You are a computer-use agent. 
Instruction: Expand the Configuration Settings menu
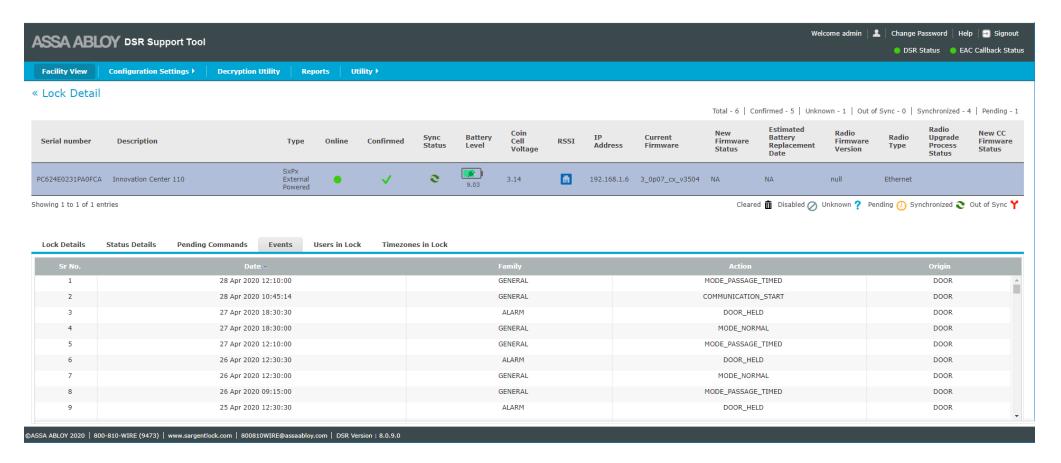pyautogui.click(x=152, y=71)
